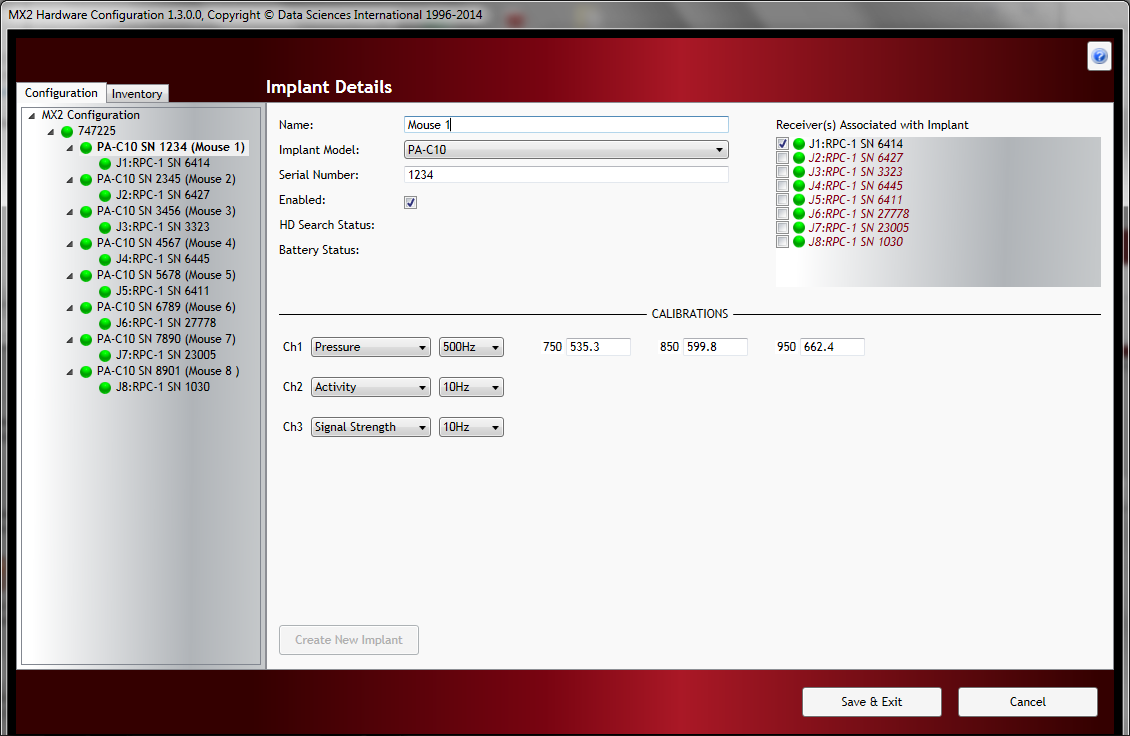Screen dimensions: 1130x736
Task: Click the Cancel button
Action: click(x=1027, y=701)
